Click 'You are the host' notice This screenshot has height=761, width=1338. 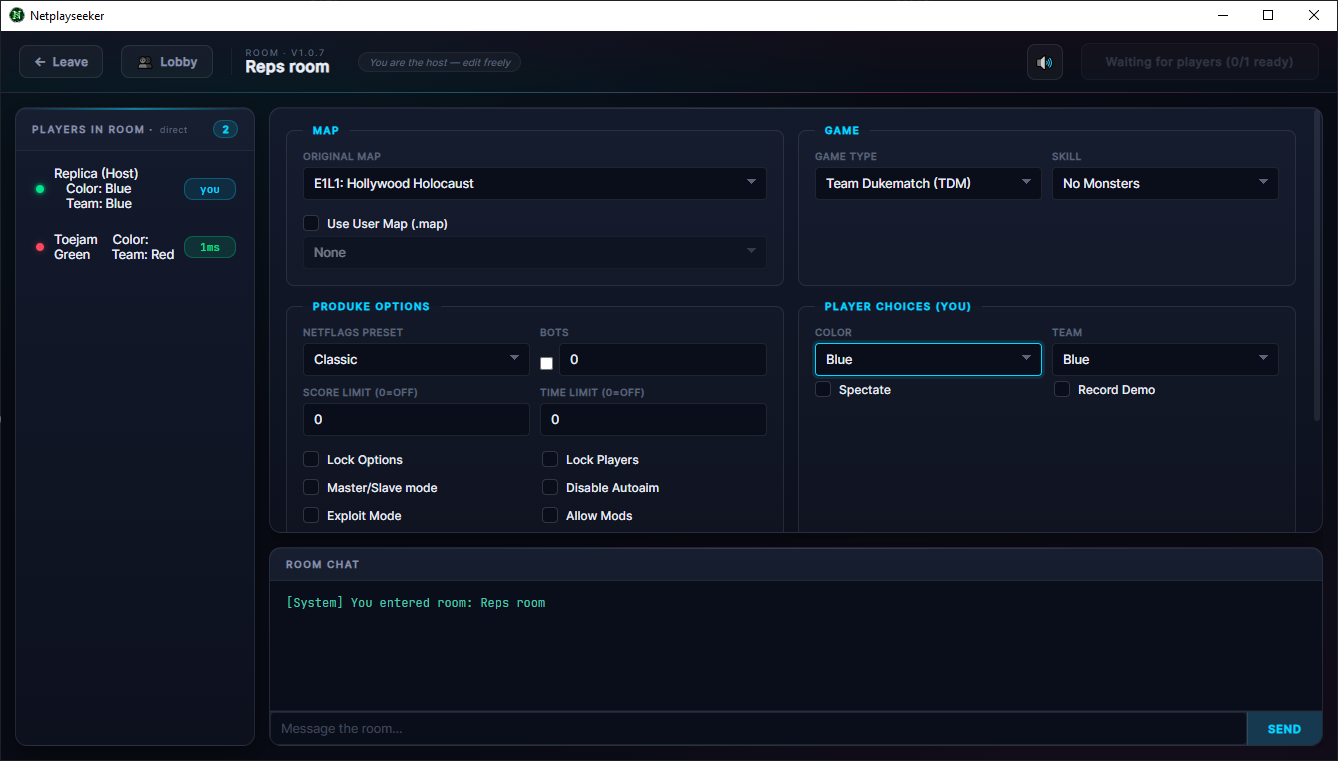(440, 62)
